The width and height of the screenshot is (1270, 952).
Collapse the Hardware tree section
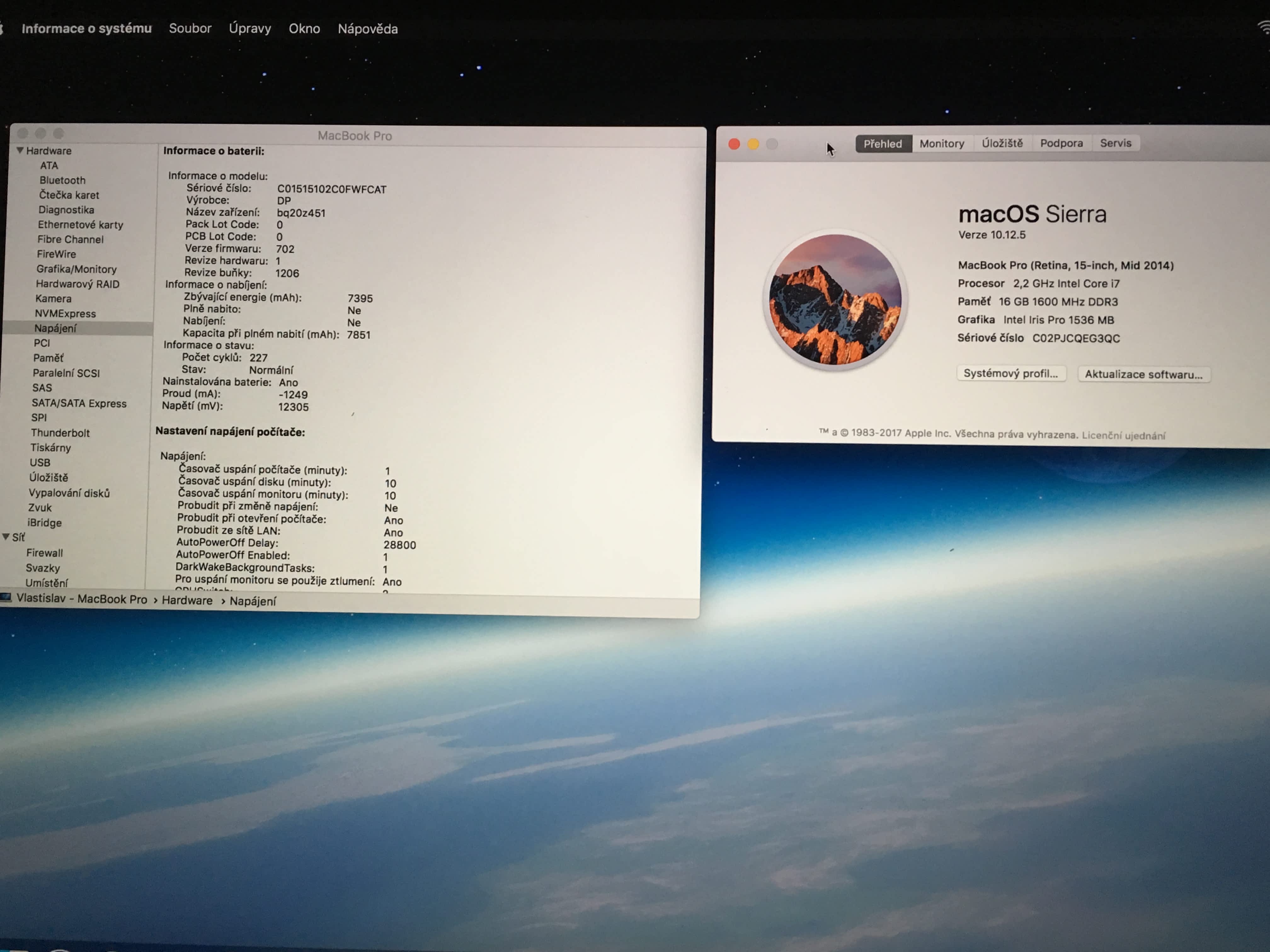click(20, 150)
